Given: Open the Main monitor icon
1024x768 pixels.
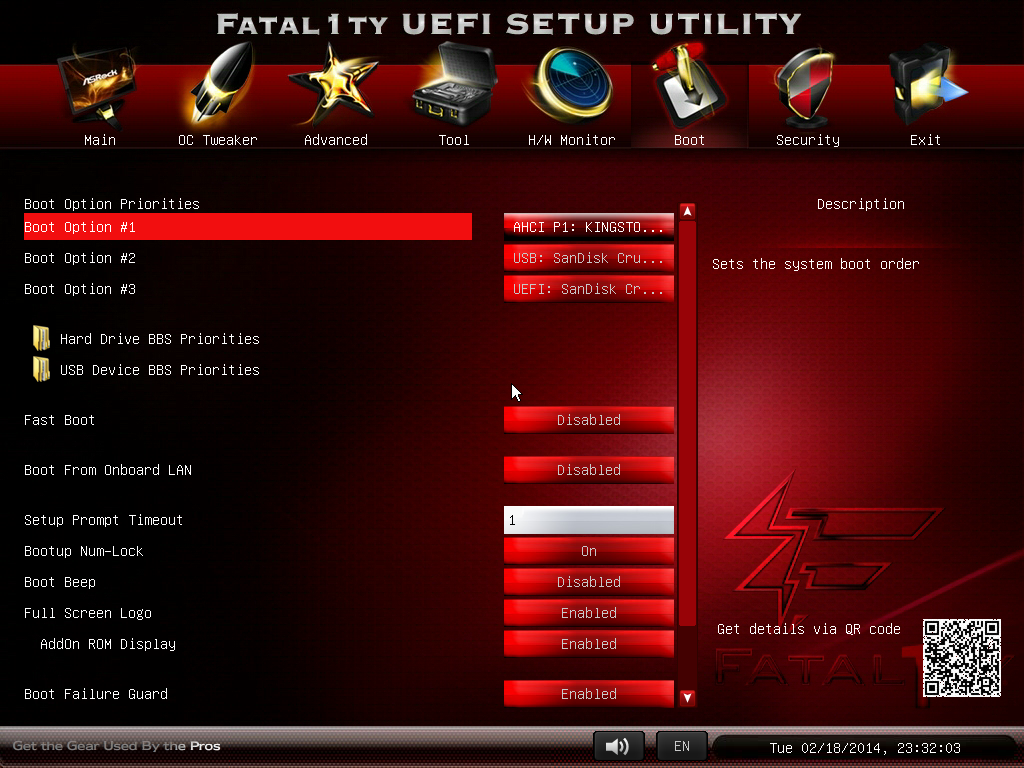Looking at the screenshot, I should pos(98,90).
